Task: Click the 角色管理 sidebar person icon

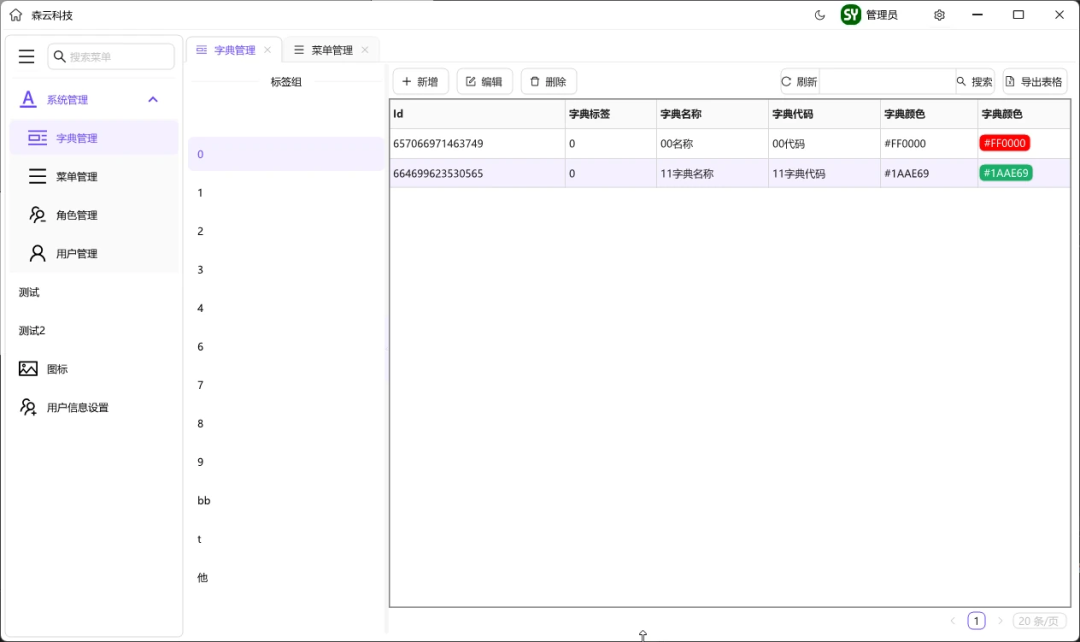Action: pyautogui.click(x=37, y=215)
